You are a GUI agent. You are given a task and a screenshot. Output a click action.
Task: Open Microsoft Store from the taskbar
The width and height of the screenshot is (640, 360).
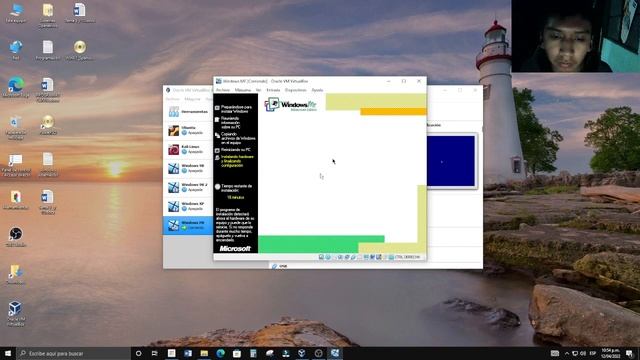pos(237,353)
